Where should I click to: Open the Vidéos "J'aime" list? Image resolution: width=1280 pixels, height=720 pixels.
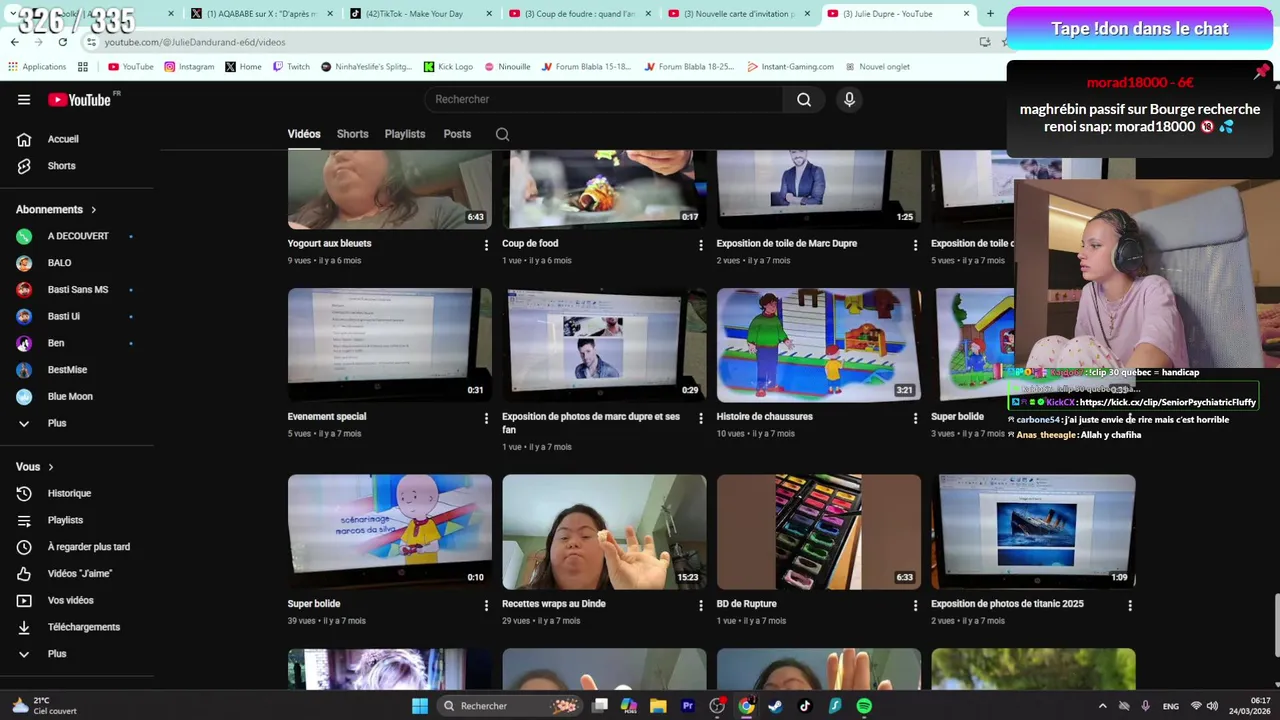(x=80, y=574)
